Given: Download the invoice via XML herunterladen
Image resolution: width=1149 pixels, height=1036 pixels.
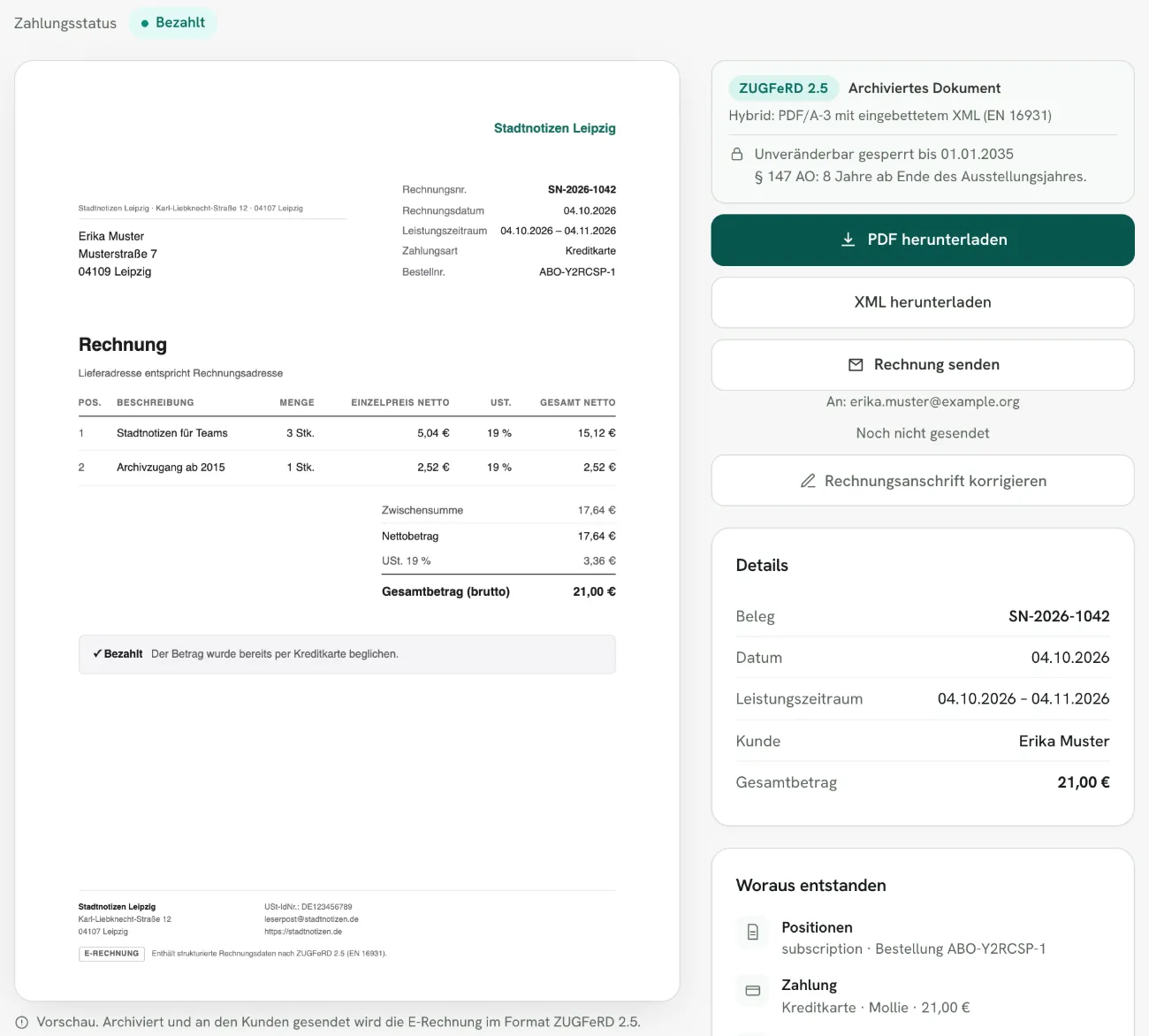Looking at the screenshot, I should [923, 302].
